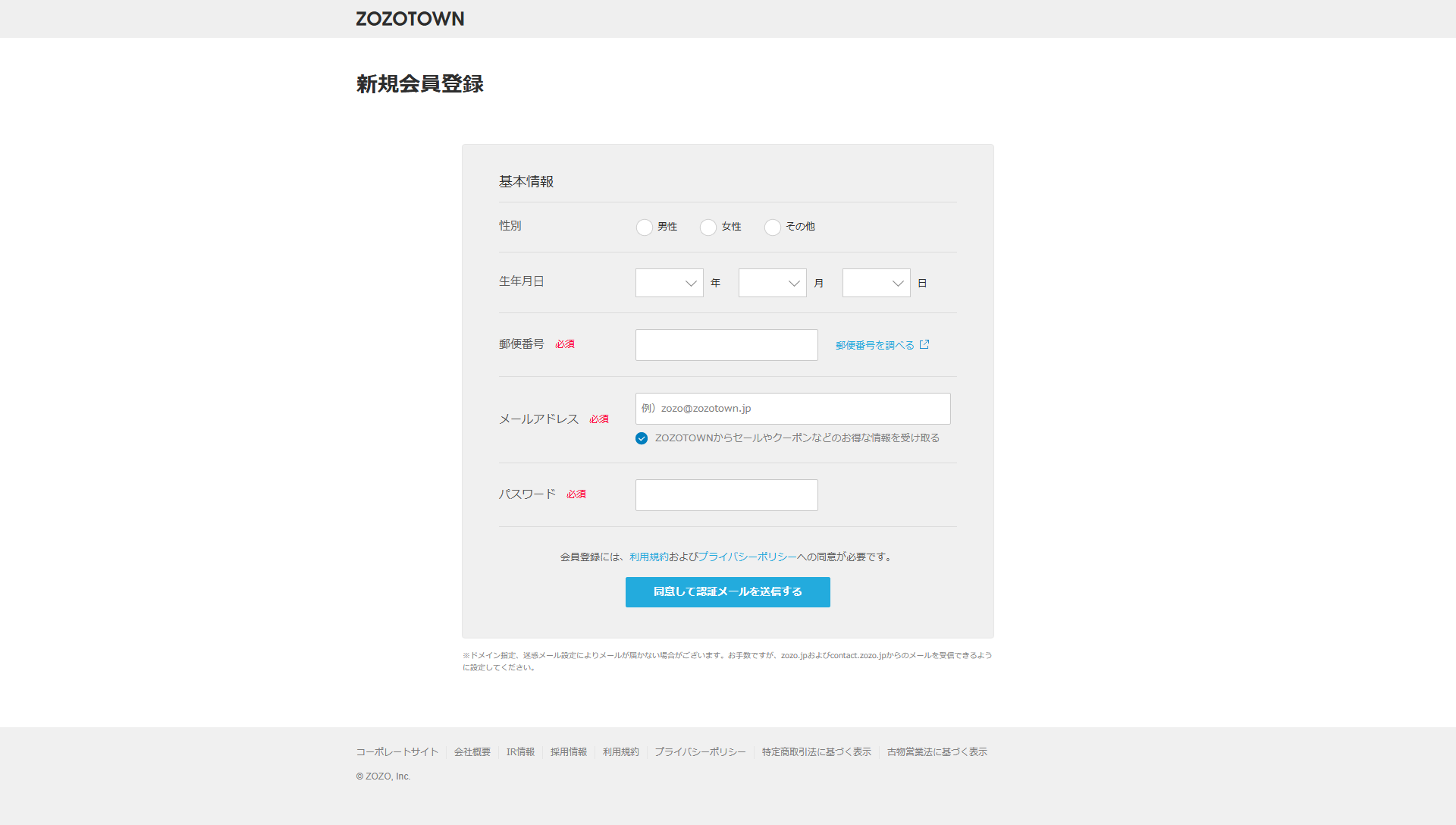Click the 必須 mark beside メールアドレス
Image resolution: width=1456 pixels, height=825 pixels.
click(599, 419)
